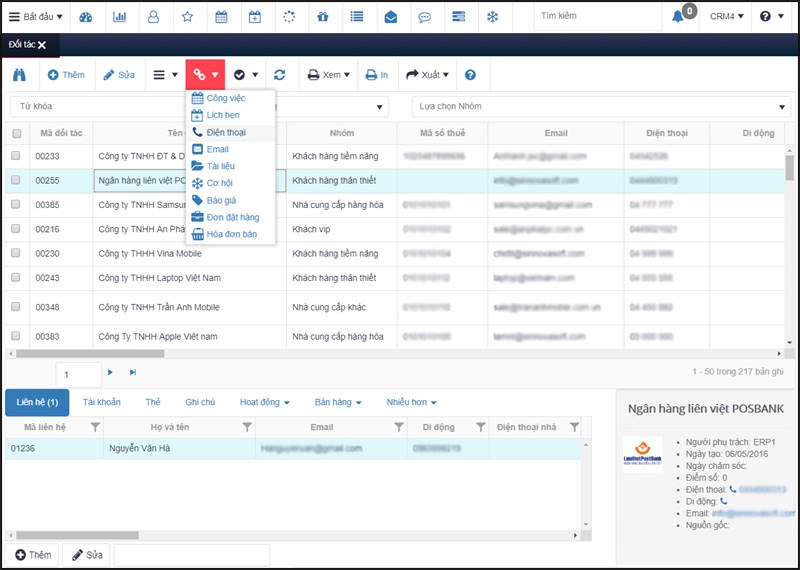Image resolution: width=800 pixels, height=570 pixels.
Task: Expand the Nhiều hơn tab dropdown
Action: coord(411,403)
